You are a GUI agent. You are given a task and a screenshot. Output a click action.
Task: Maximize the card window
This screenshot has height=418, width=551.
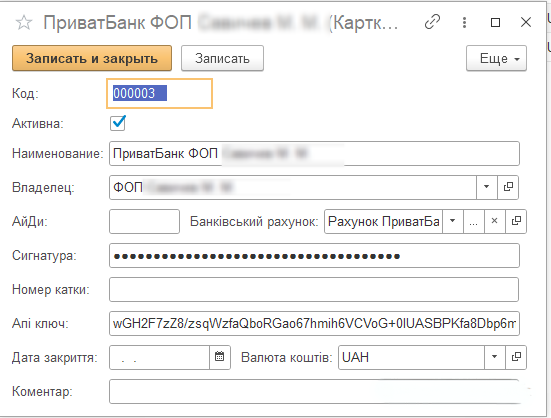pos(495,22)
